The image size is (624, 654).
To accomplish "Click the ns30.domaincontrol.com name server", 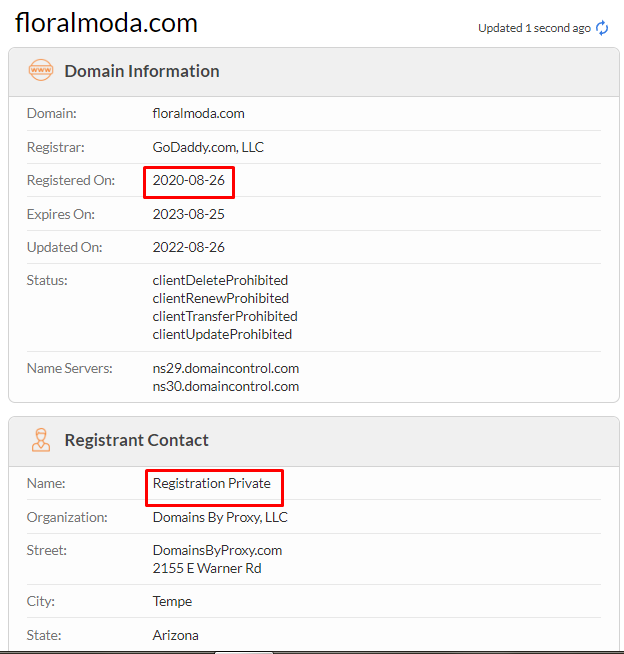I will [226, 387].
